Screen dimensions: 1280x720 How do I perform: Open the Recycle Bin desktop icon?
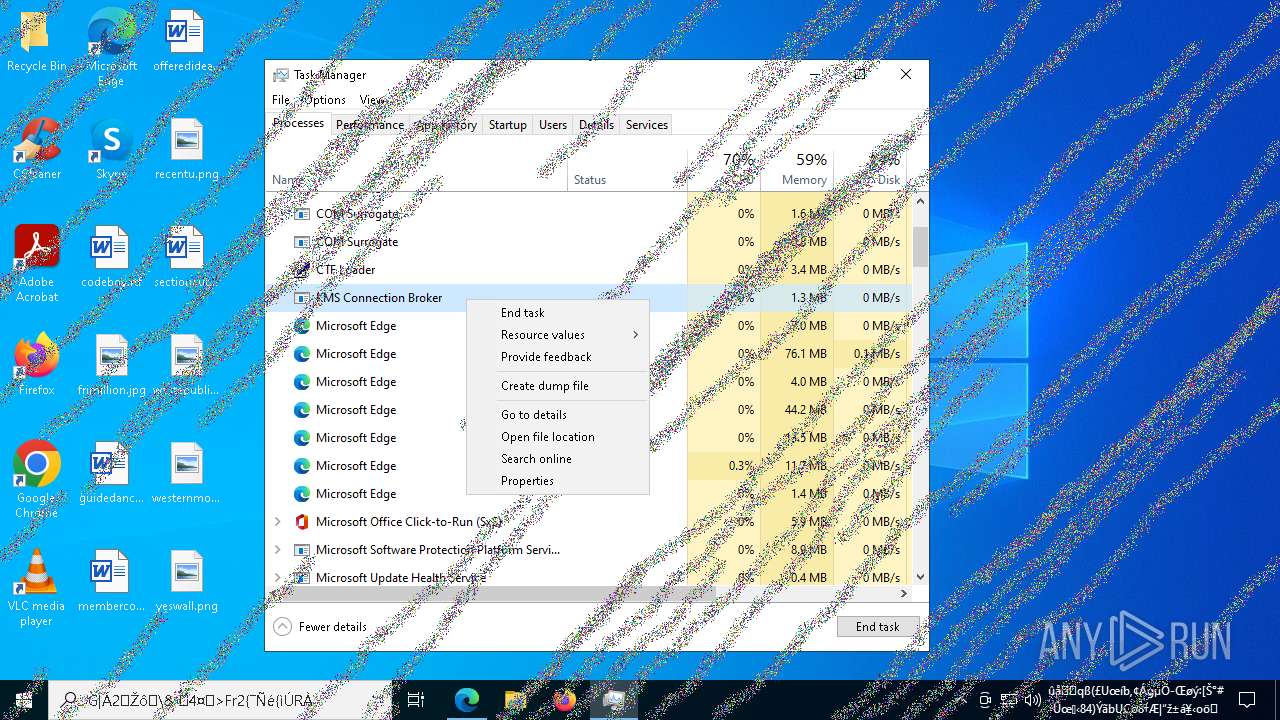click(x=36, y=42)
